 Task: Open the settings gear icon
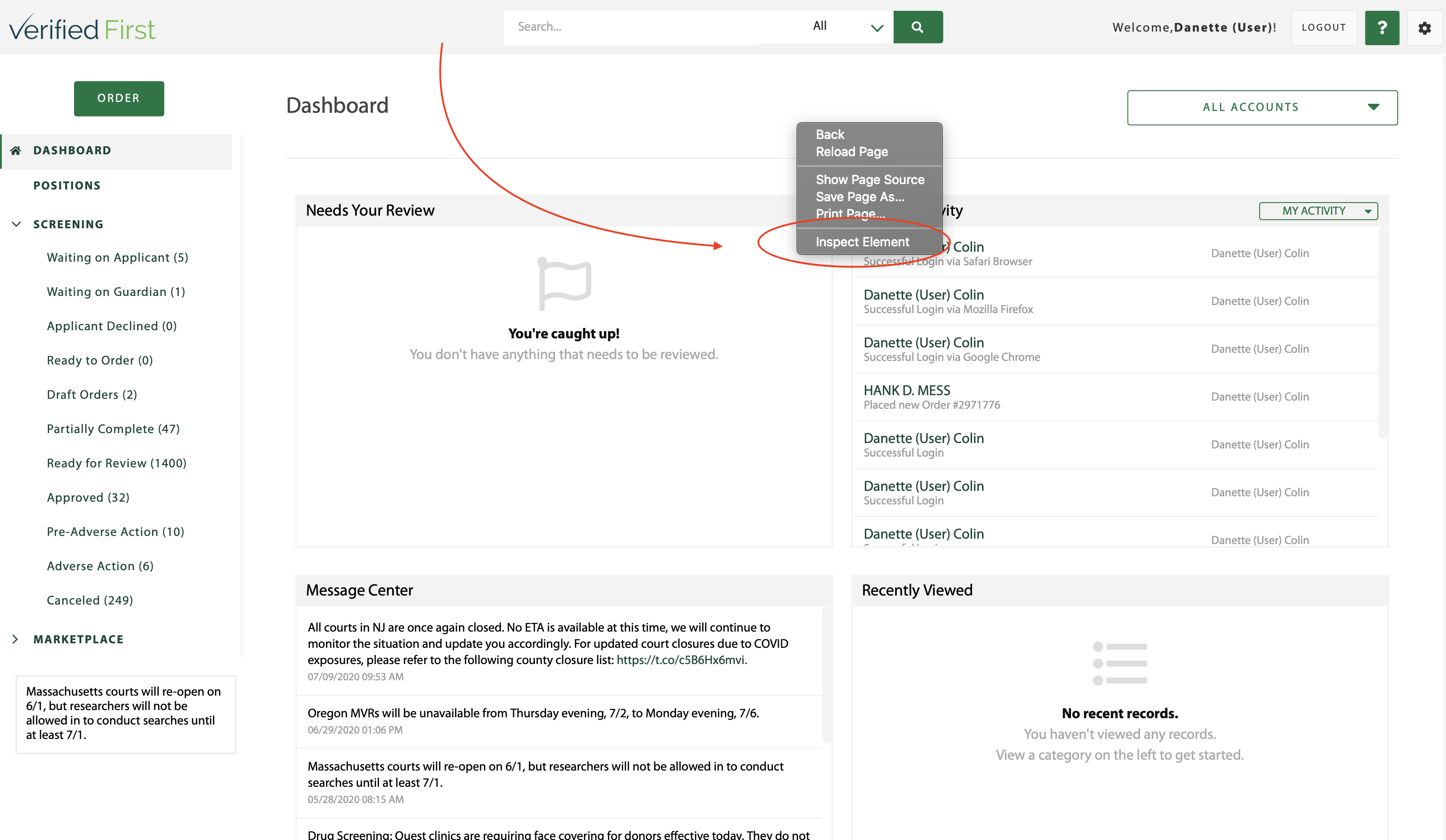[1425, 28]
